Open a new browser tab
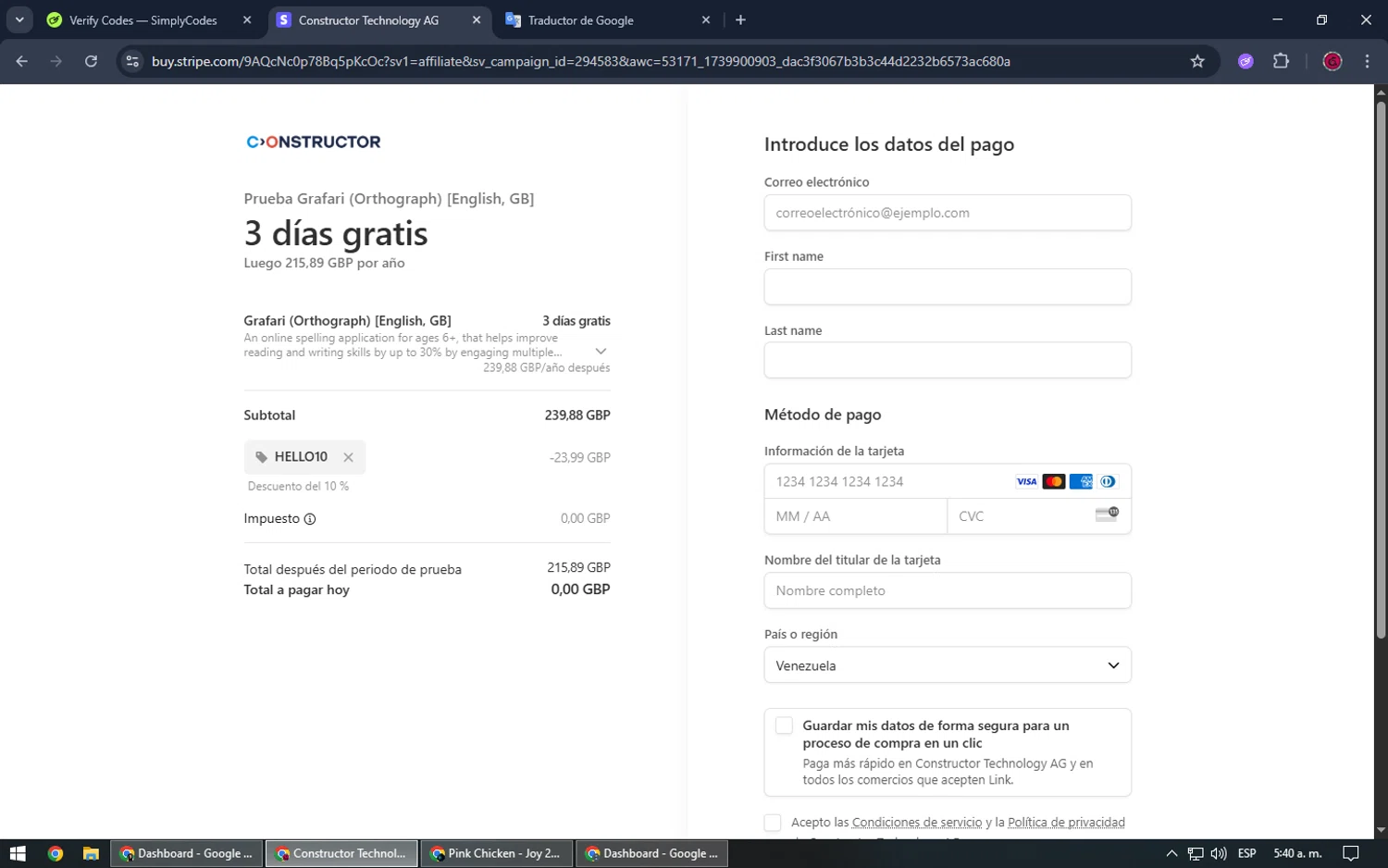1388x868 pixels. tap(740, 20)
